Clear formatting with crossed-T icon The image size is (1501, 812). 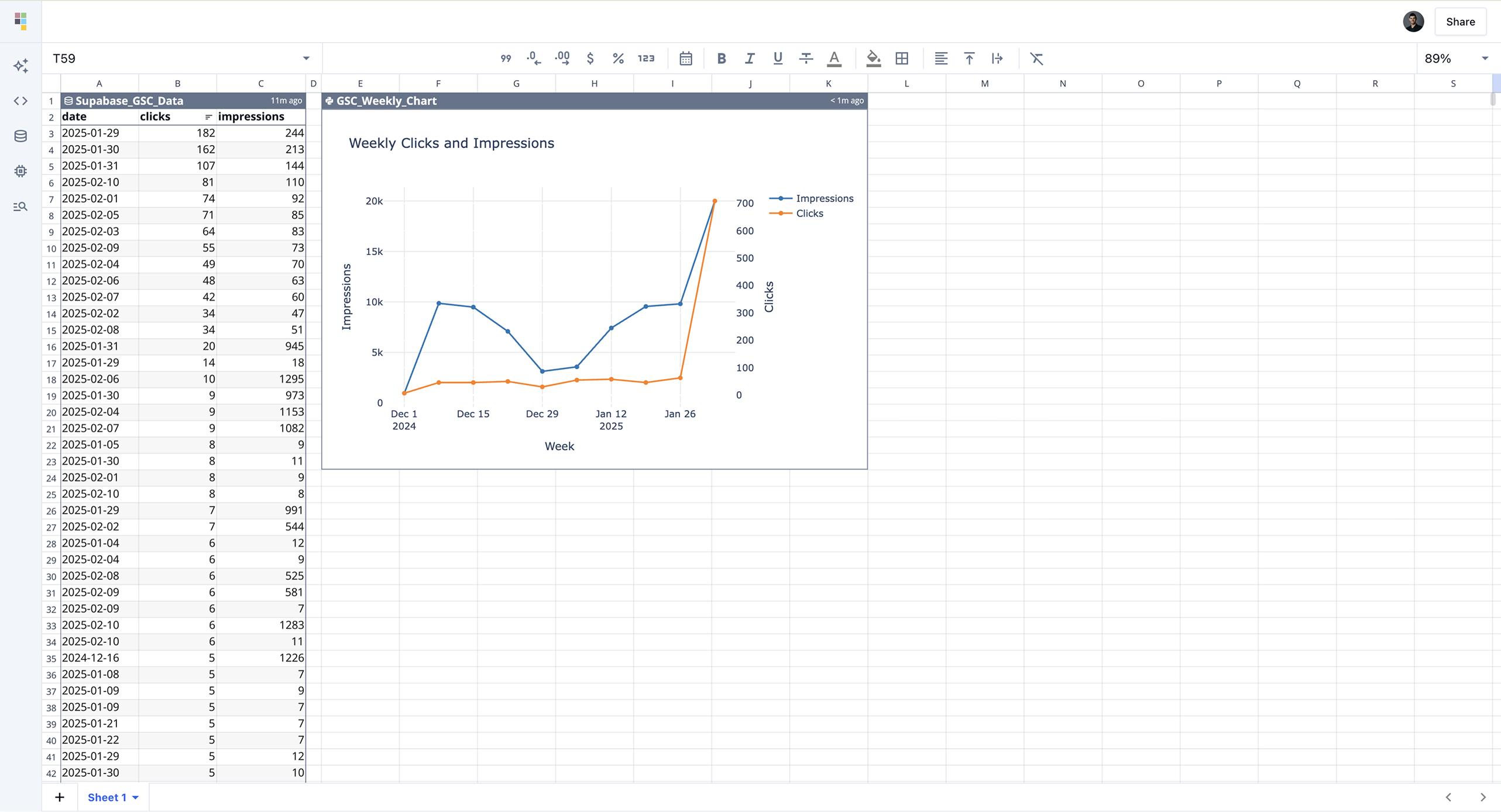(x=1036, y=59)
